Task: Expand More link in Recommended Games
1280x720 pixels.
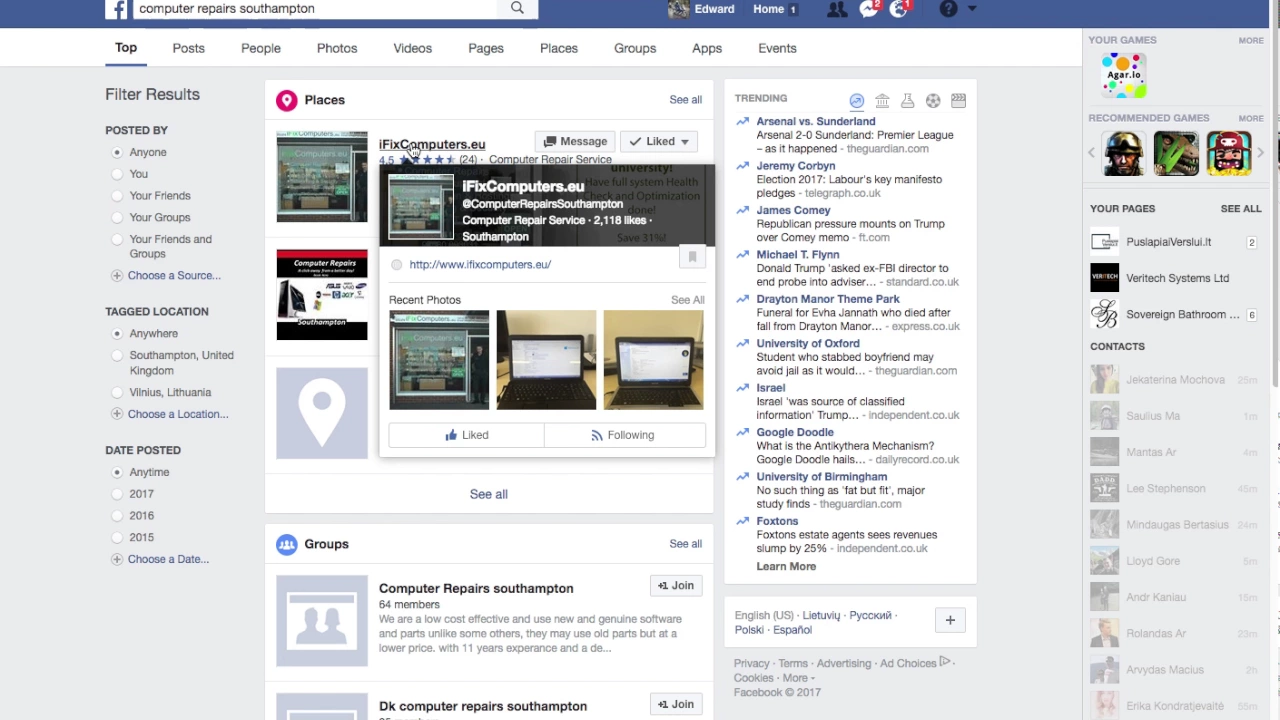Action: (1251, 118)
